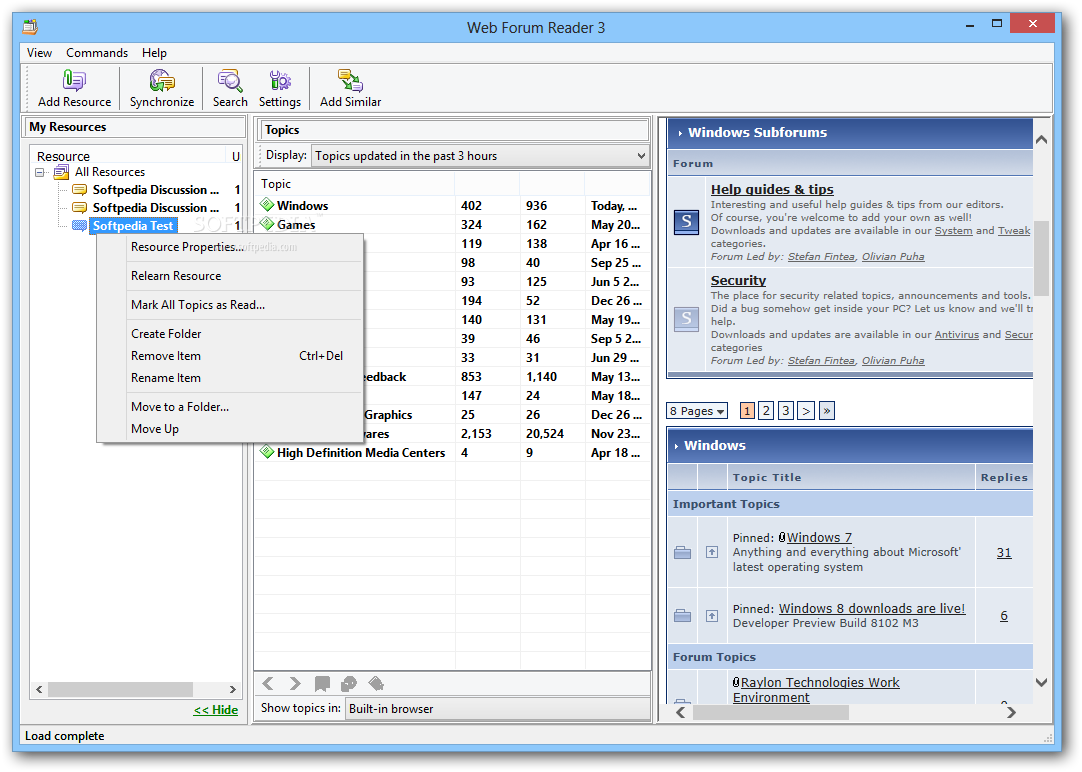Click the next page arrow button
Viewport: 1082px width, 772px height.
click(805, 411)
